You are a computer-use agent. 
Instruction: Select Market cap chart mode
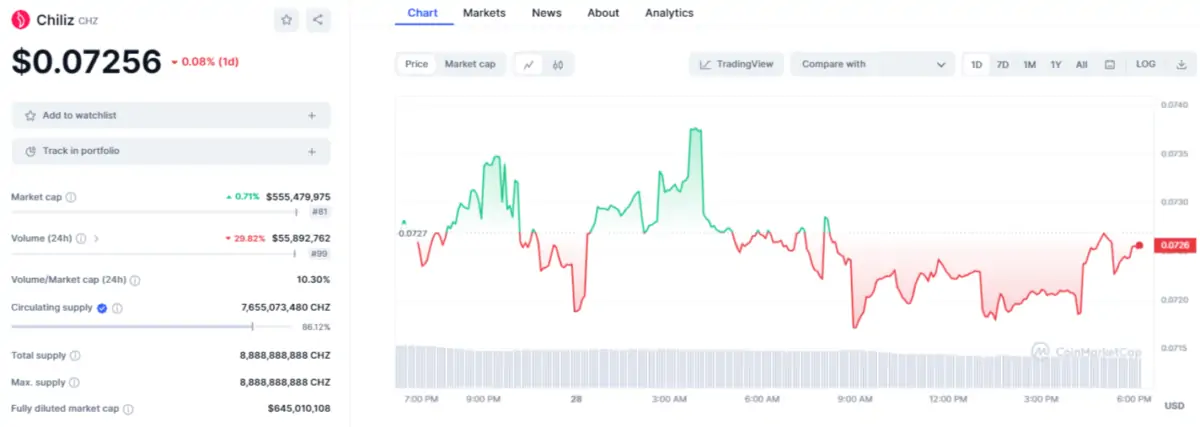(x=470, y=64)
